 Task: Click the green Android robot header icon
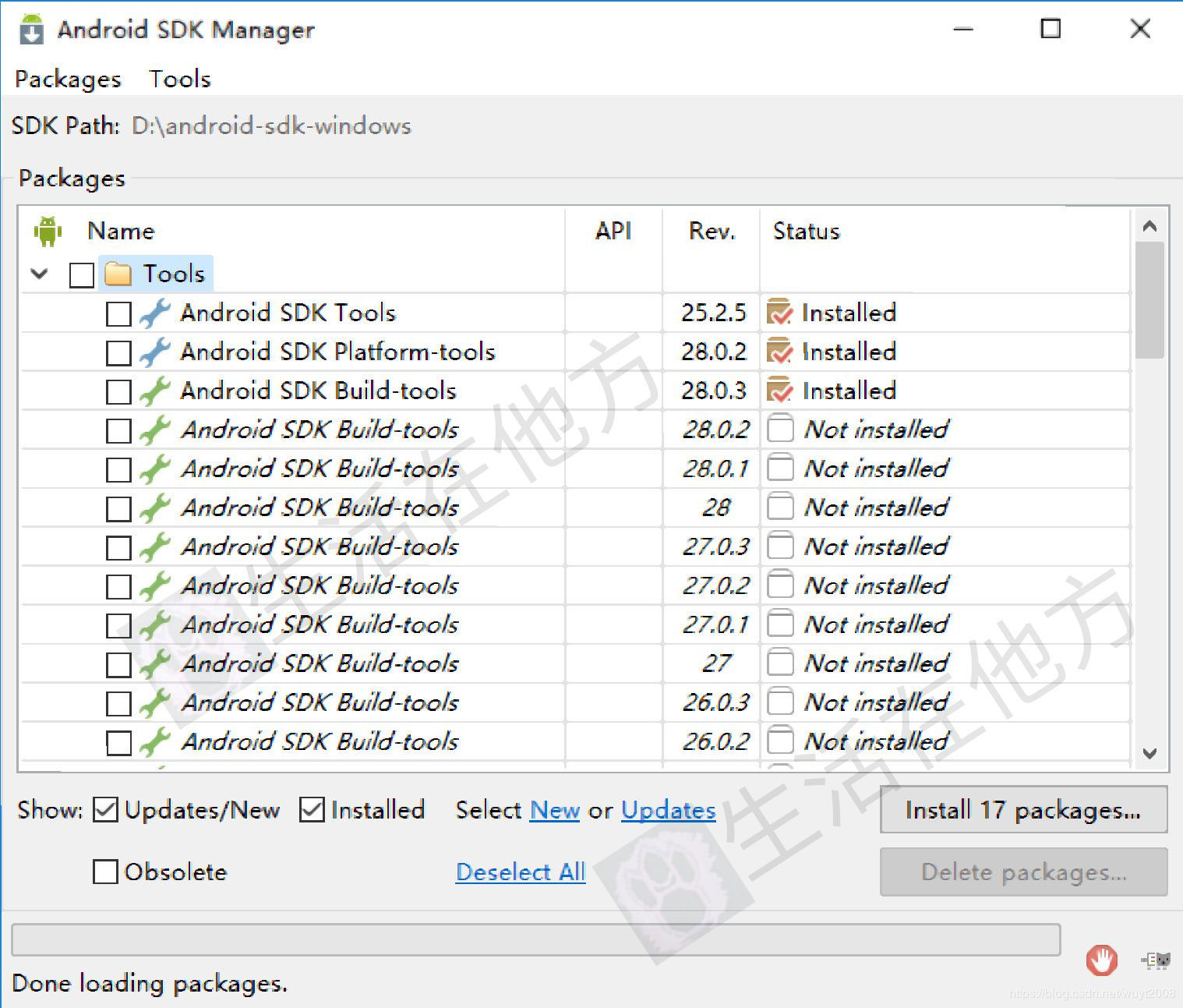[x=48, y=231]
